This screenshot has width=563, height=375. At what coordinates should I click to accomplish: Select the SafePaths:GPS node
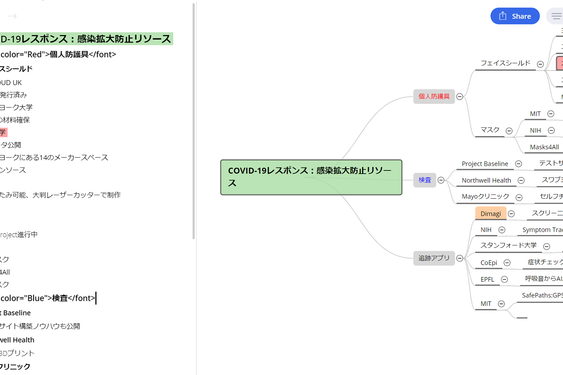[542, 296]
